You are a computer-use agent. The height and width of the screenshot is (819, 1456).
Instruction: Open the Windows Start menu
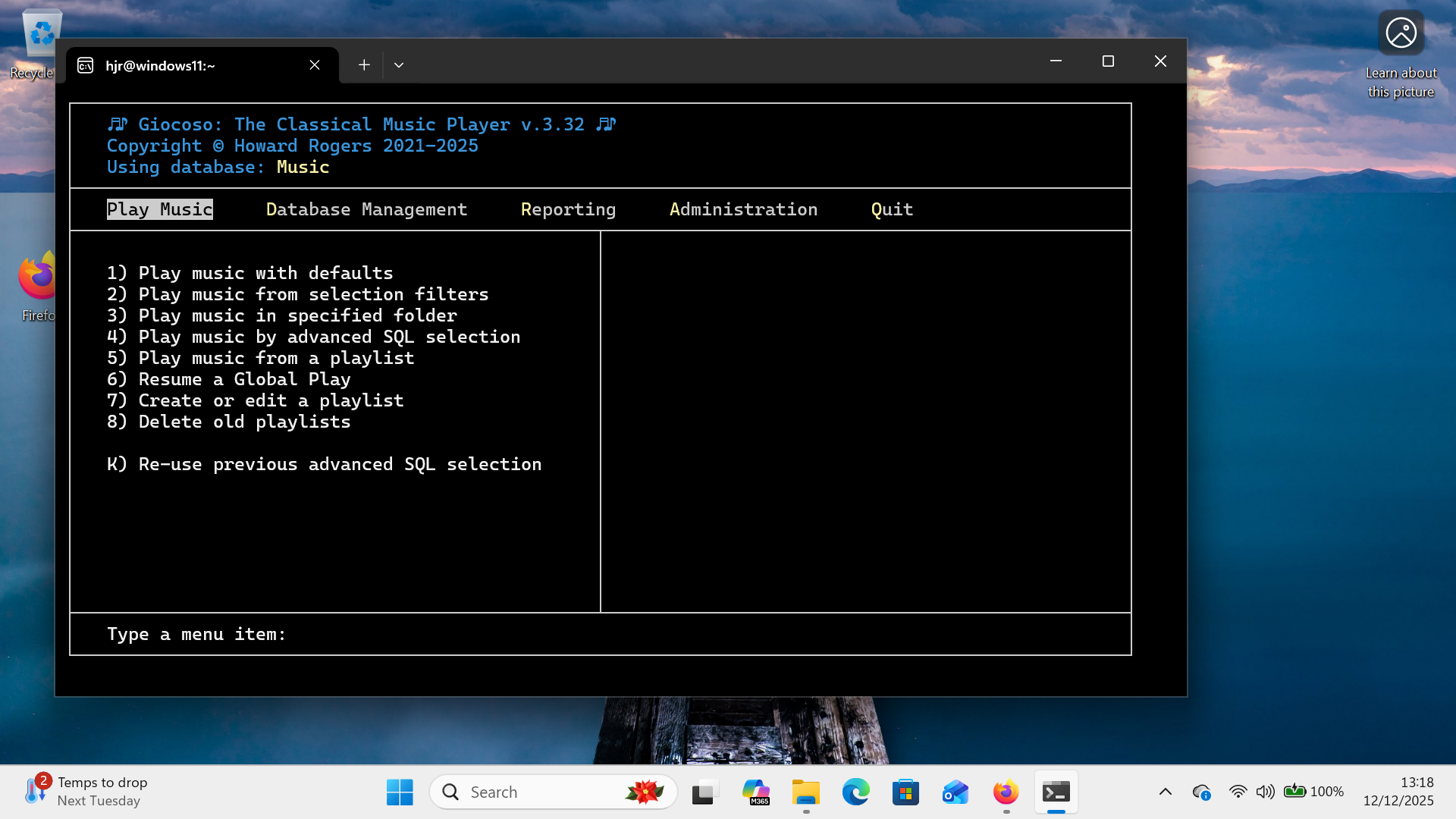pos(400,792)
